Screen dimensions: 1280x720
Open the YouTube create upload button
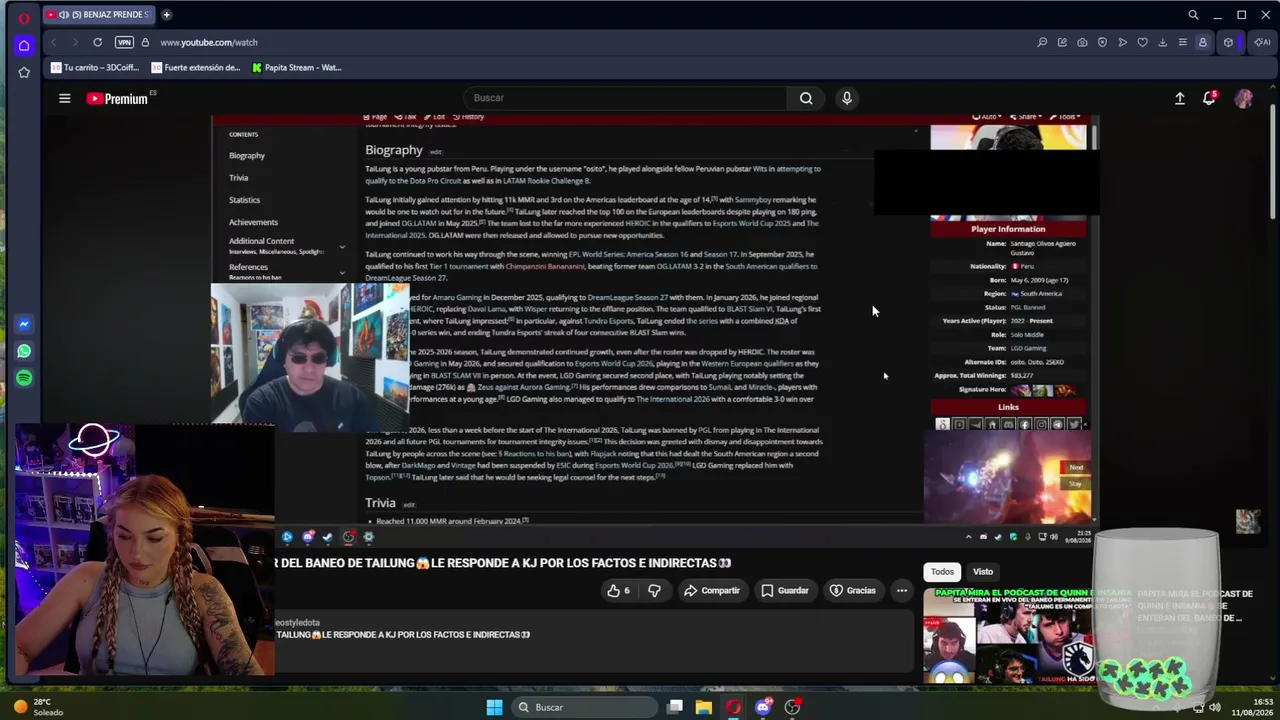pos(1180,98)
